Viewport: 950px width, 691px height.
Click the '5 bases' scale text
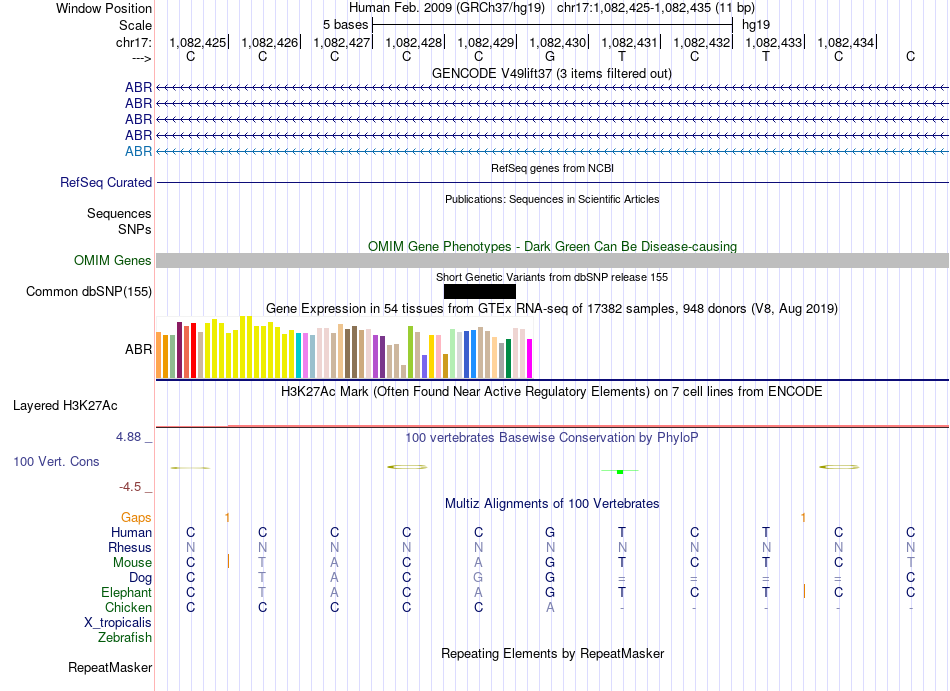pyautogui.click(x=345, y=25)
